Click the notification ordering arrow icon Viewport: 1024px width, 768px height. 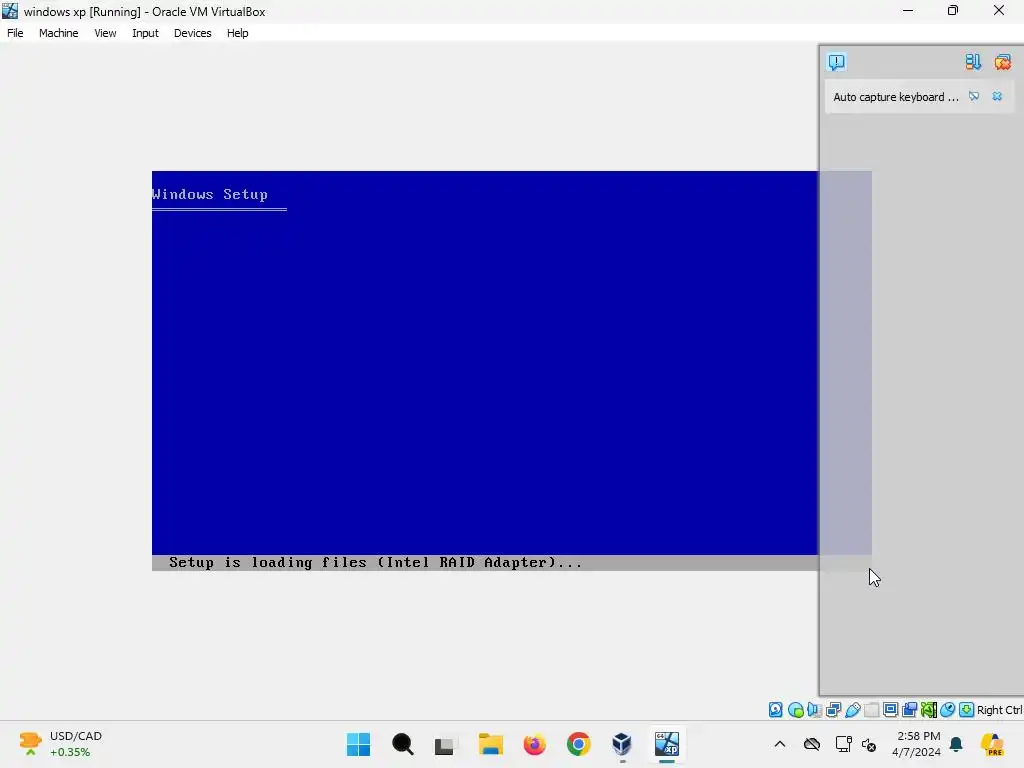pyautogui.click(x=972, y=62)
